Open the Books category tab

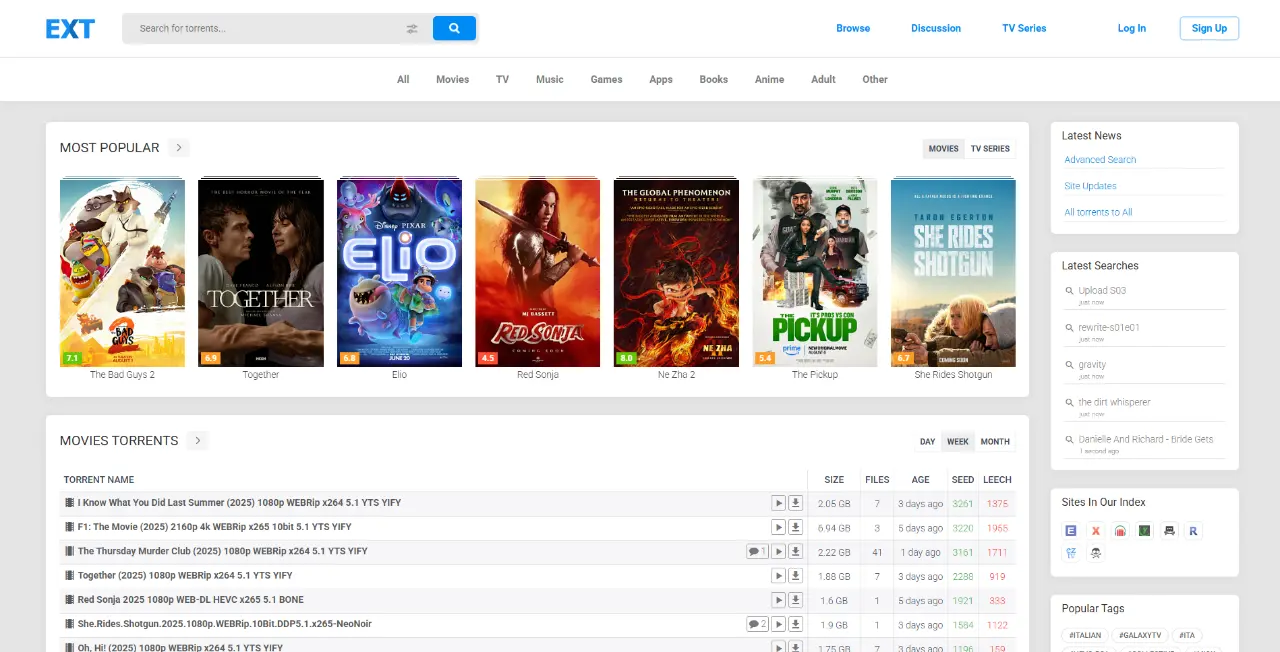click(713, 79)
